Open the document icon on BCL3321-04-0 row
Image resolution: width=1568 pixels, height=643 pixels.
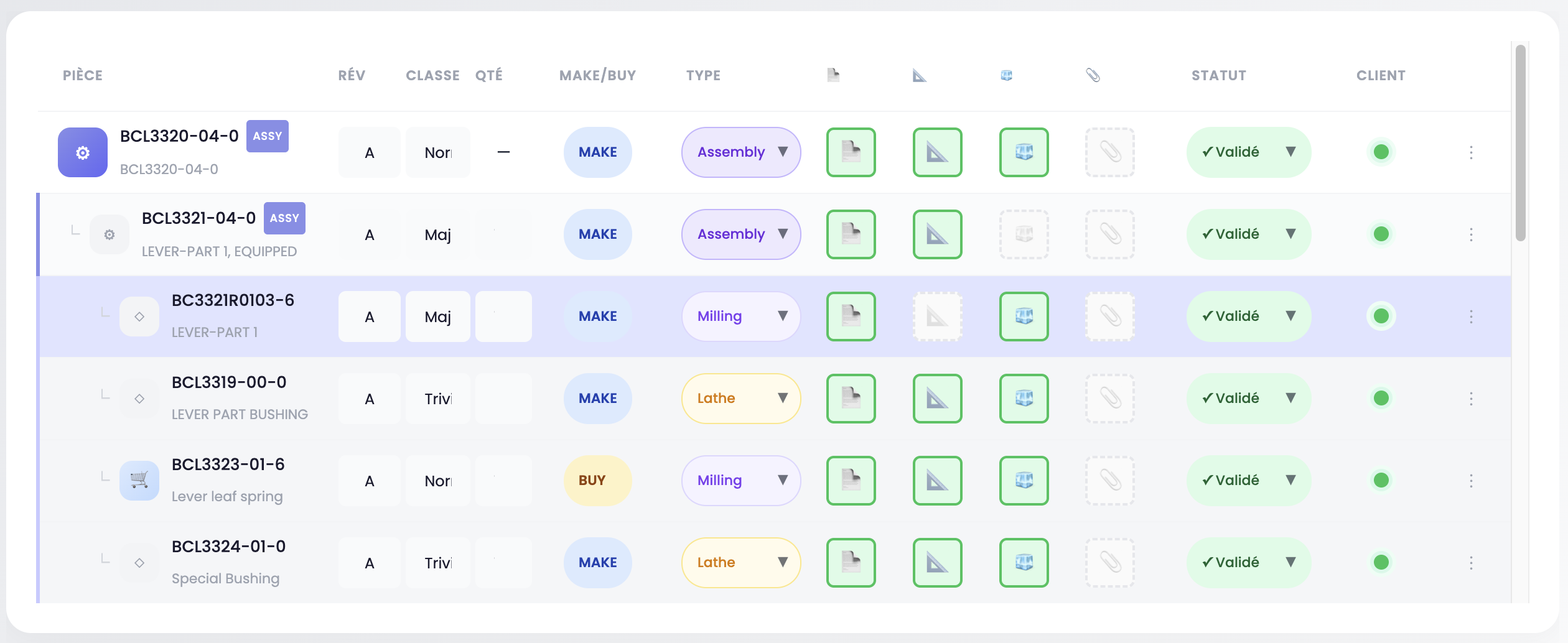point(851,234)
